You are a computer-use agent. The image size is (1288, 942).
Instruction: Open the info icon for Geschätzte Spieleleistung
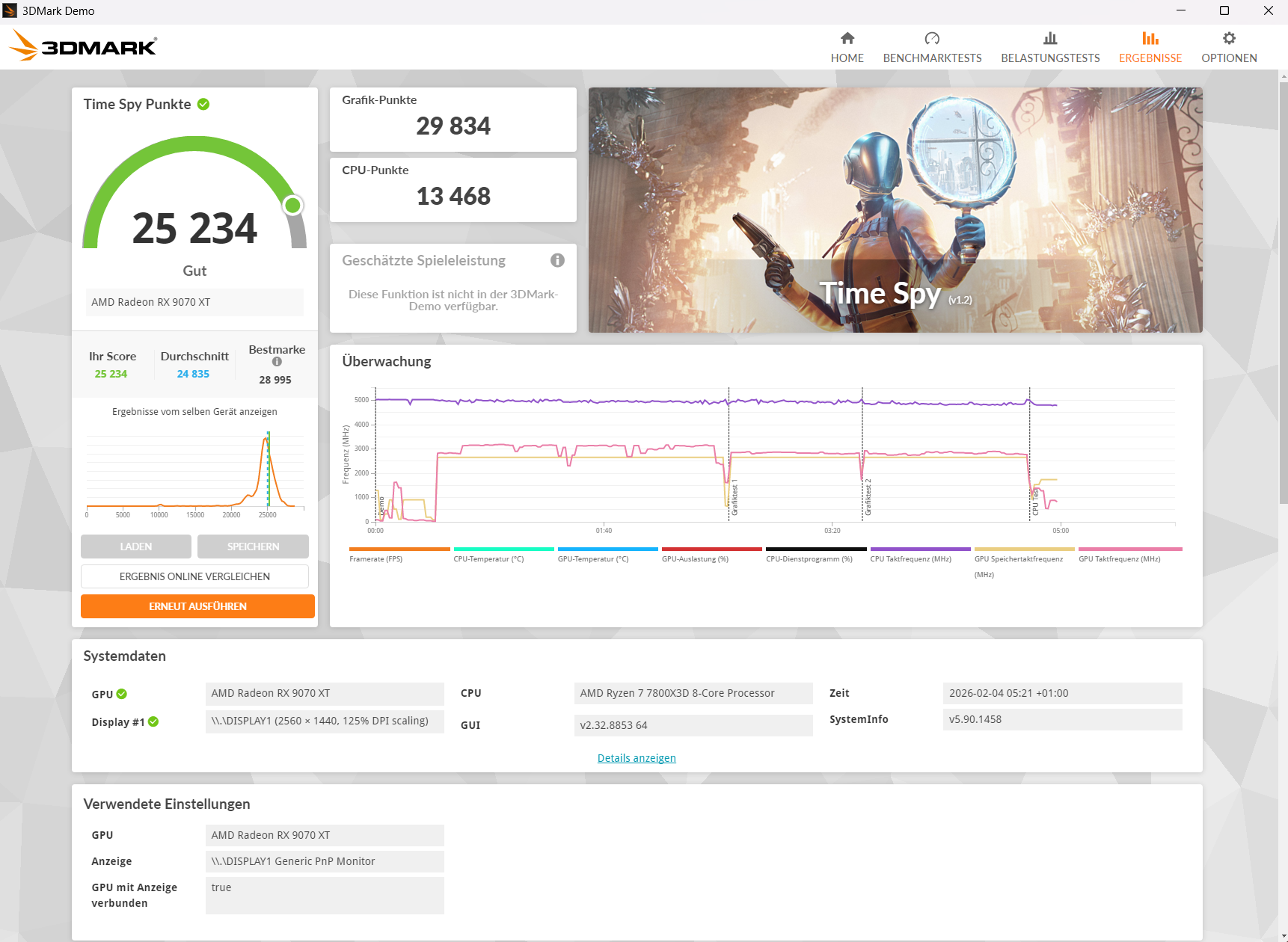point(557,260)
